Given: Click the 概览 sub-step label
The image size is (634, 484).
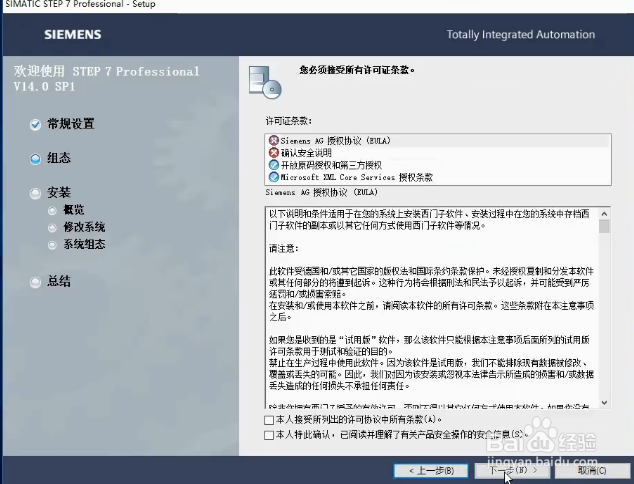Looking at the screenshot, I should point(74,210).
